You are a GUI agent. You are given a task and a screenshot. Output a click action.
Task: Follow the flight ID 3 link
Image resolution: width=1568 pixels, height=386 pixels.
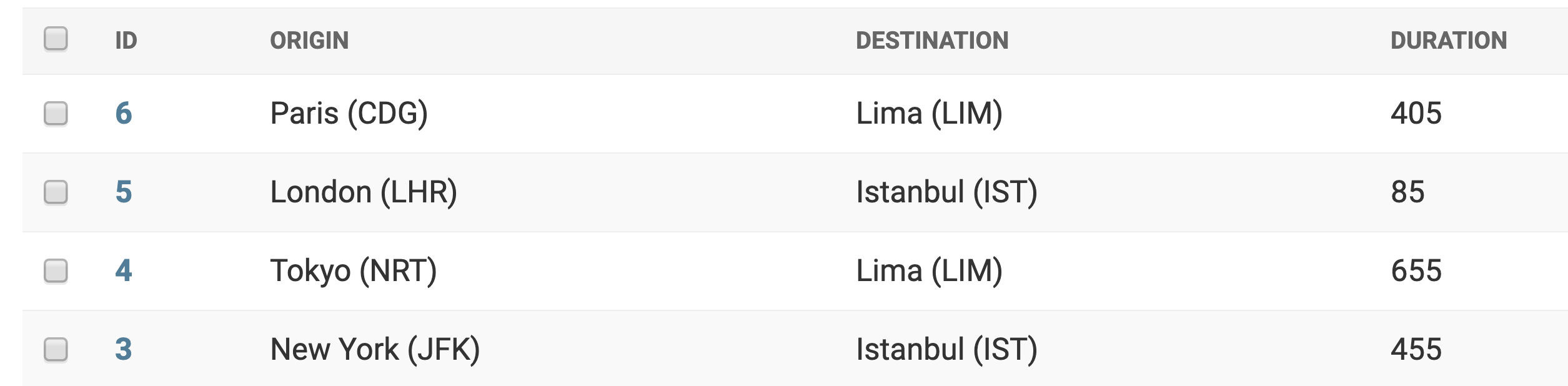pos(124,350)
